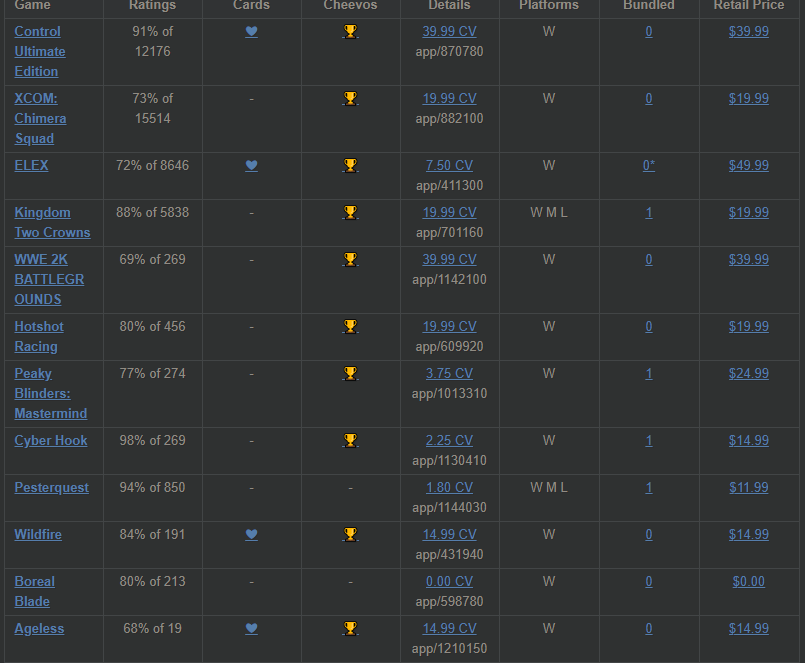Click the 14.99 CV link for Ageless
This screenshot has width=805, height=663.
pyautogui.click(x=449, y=628)
